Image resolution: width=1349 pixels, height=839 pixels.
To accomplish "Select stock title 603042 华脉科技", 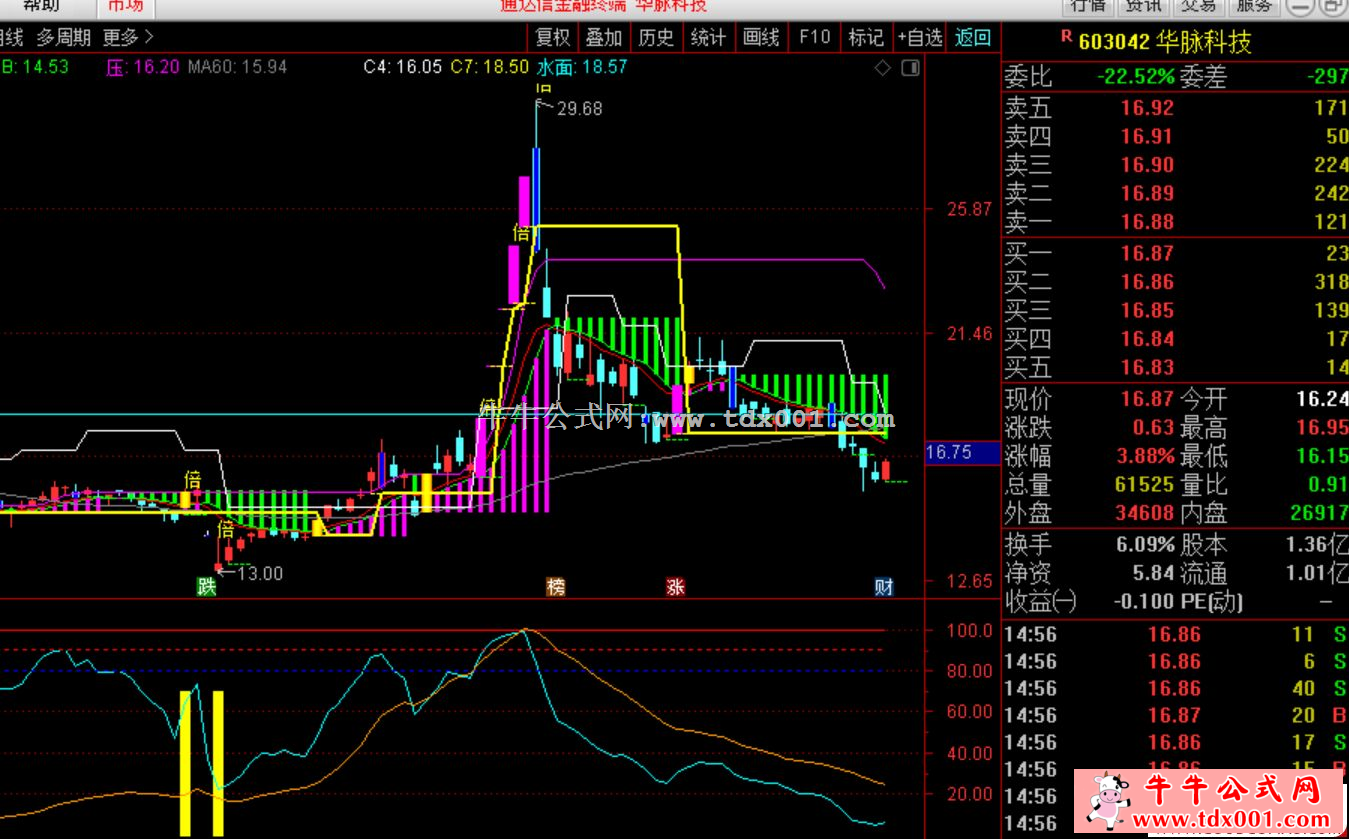I will click(x=1165, y=42).
